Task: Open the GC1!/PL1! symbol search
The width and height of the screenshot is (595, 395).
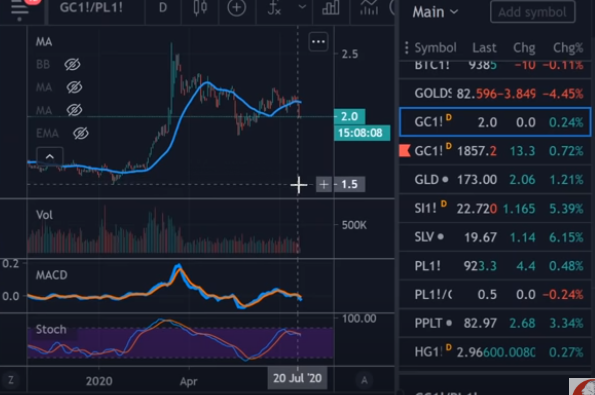Action: click(91, 7)
